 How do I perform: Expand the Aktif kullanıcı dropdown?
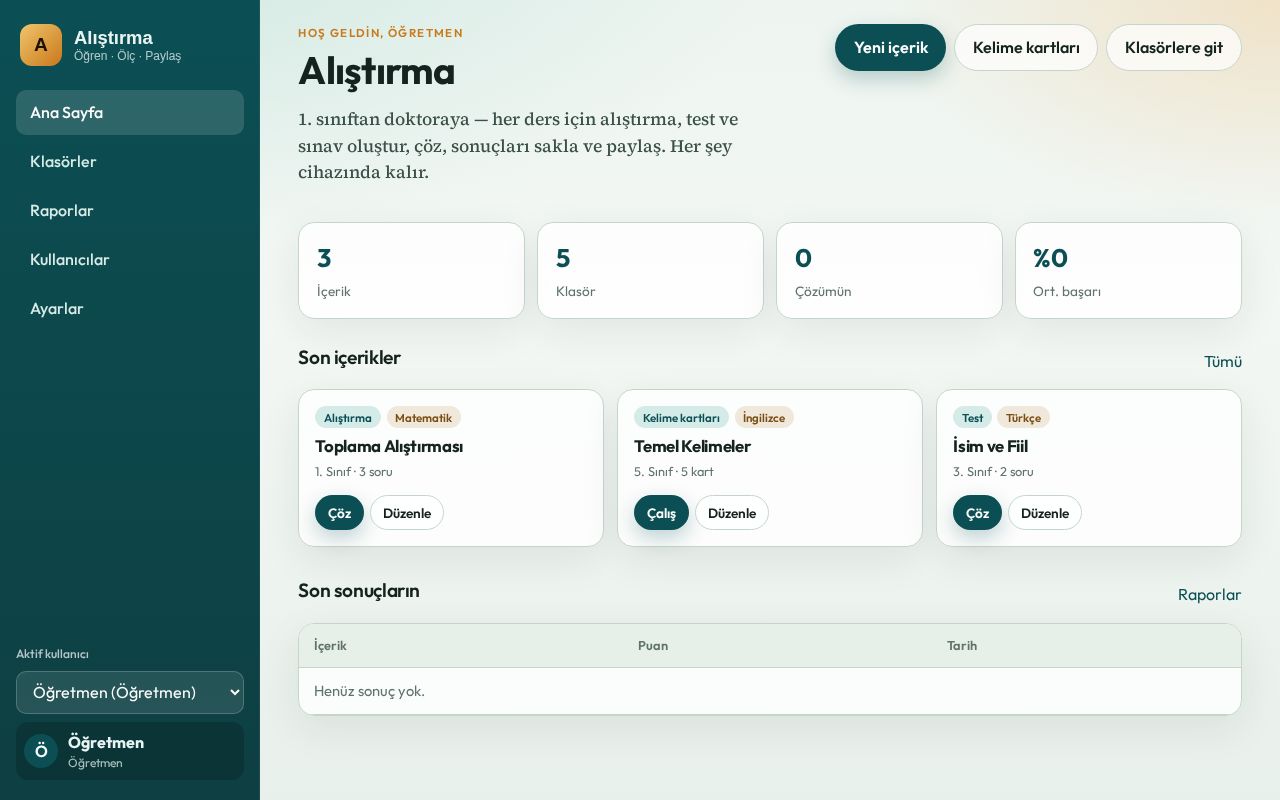point(130,692)
